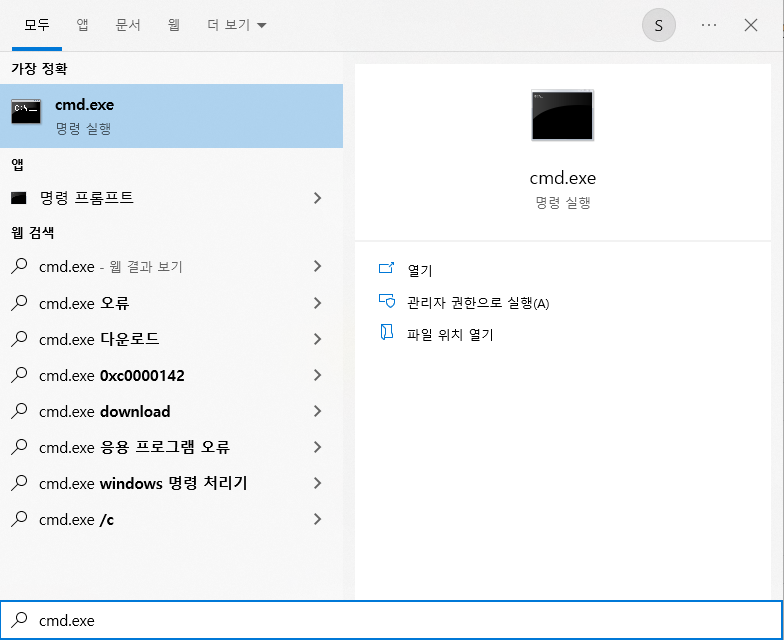This screenshot has height=640, width=784.
Task: Click the admin shield icon
Action: (386, 301)
